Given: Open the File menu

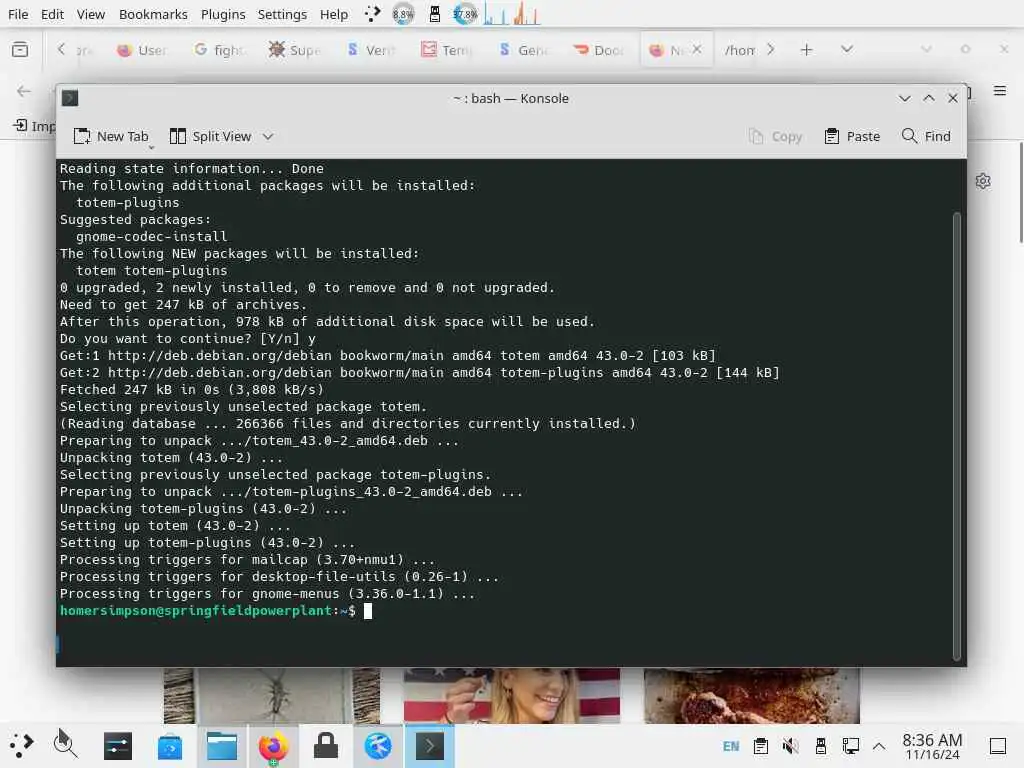Looking at the screenshot, I should (x=18, y=14).
